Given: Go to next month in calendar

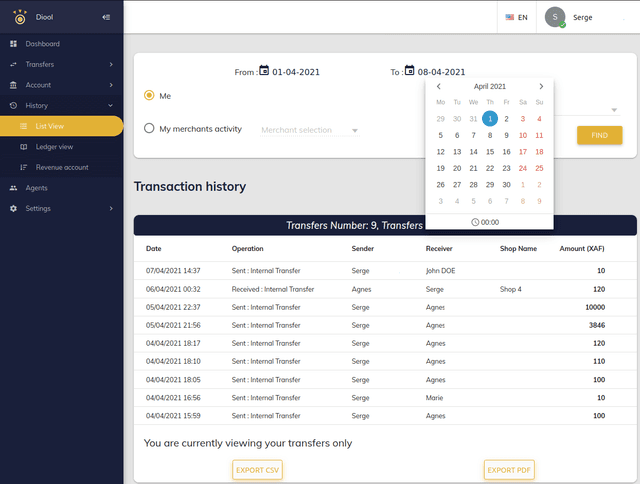Looking at the screenshot, I should (x=541, y=86).
